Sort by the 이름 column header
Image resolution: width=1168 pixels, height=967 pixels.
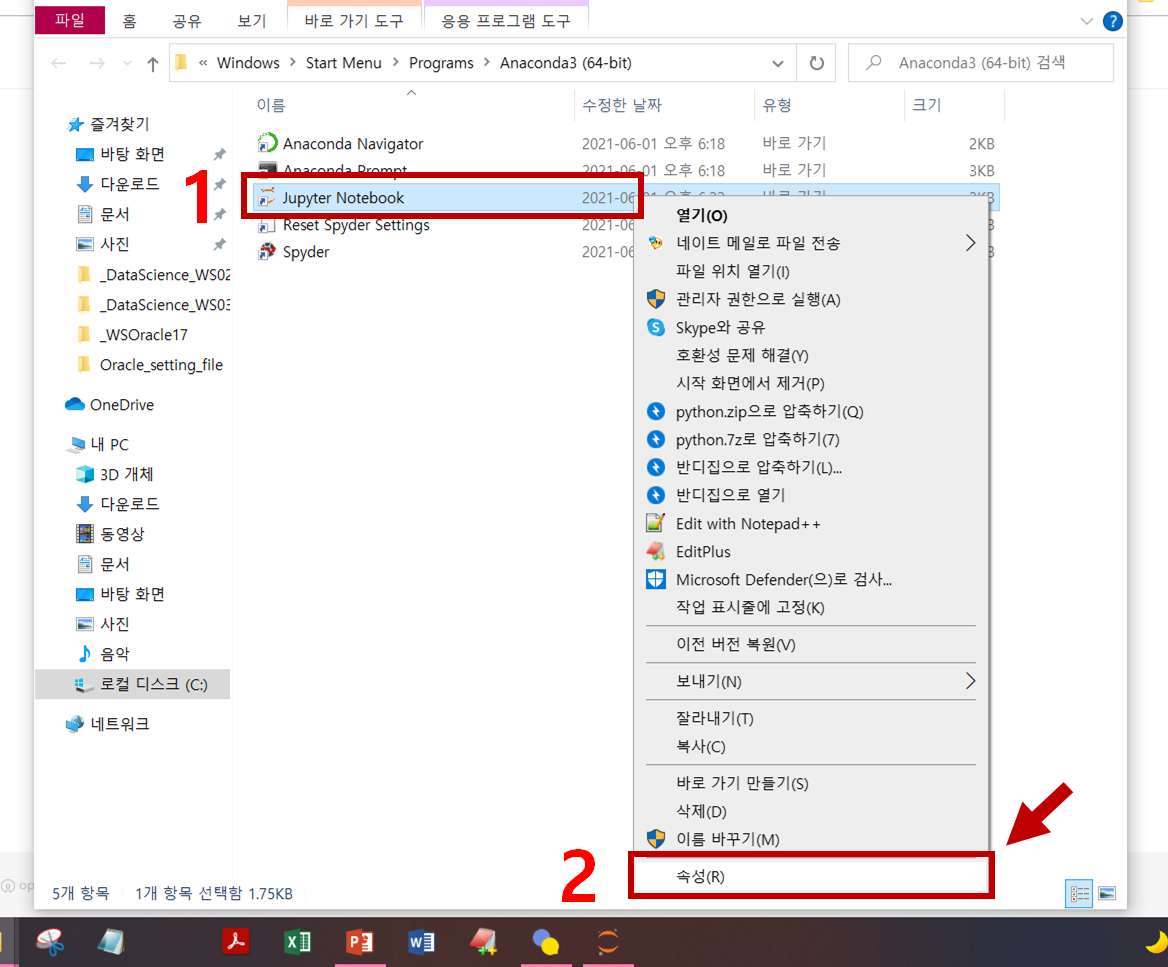[413, 105]
